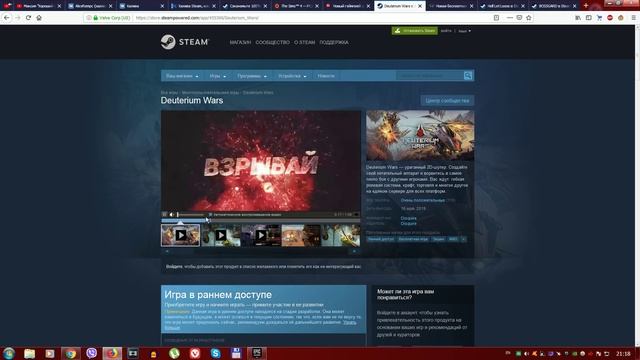This screenshot has height=360, width=640.
Task: Click the browser forward arrow
Action: [18, 18]
